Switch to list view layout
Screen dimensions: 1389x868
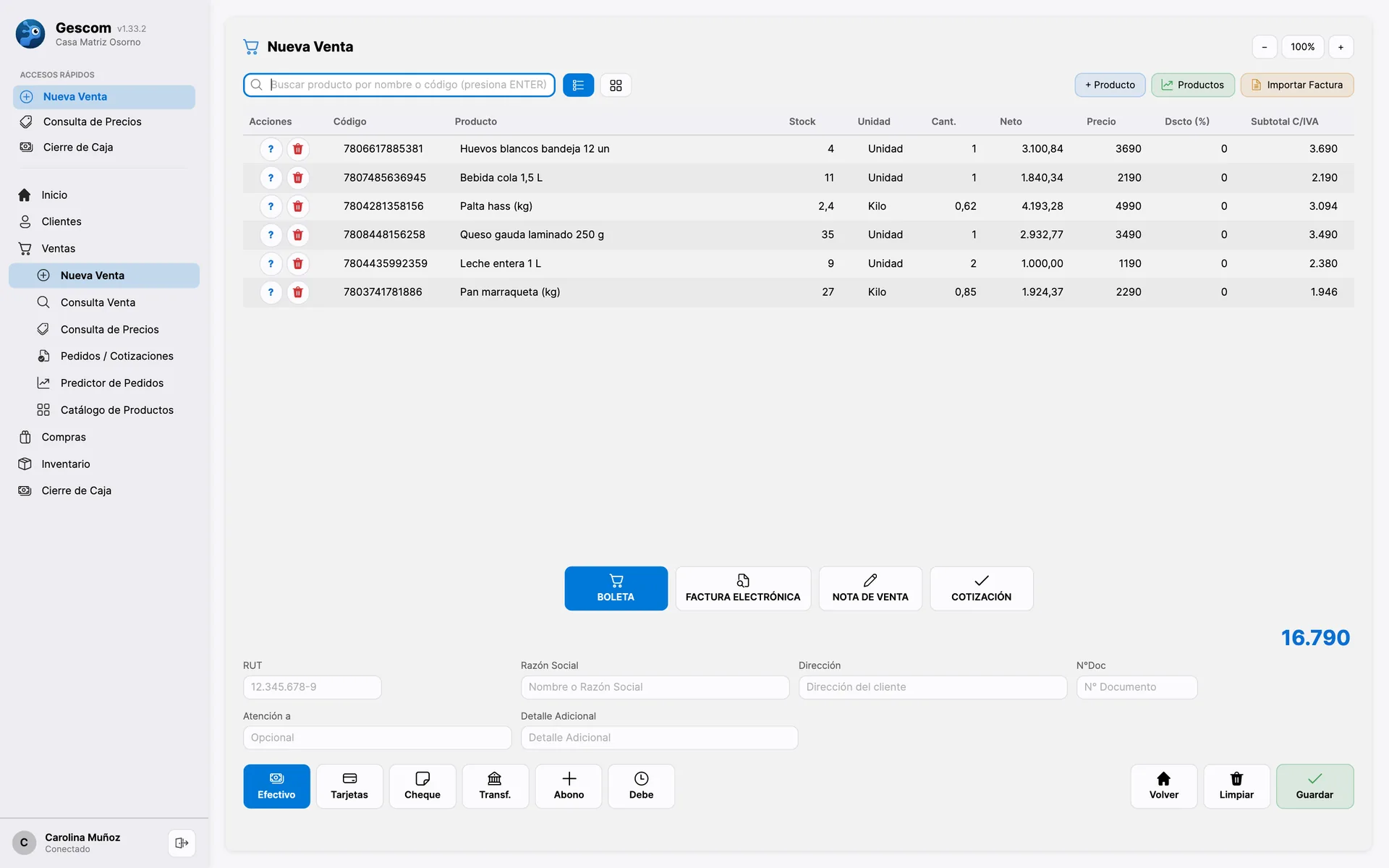click(578, 85)
